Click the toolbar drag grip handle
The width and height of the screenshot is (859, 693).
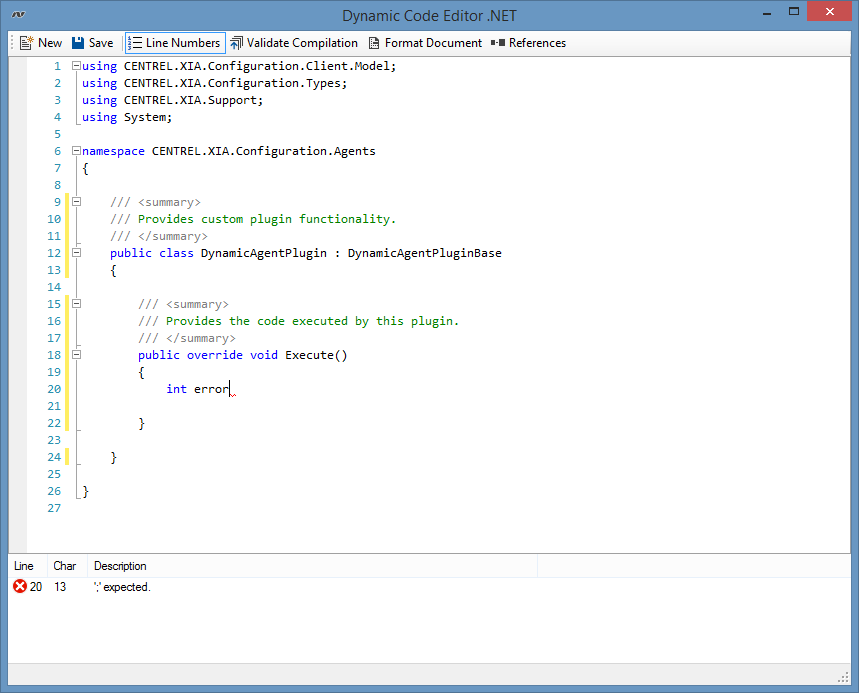[x=12, y=43]
